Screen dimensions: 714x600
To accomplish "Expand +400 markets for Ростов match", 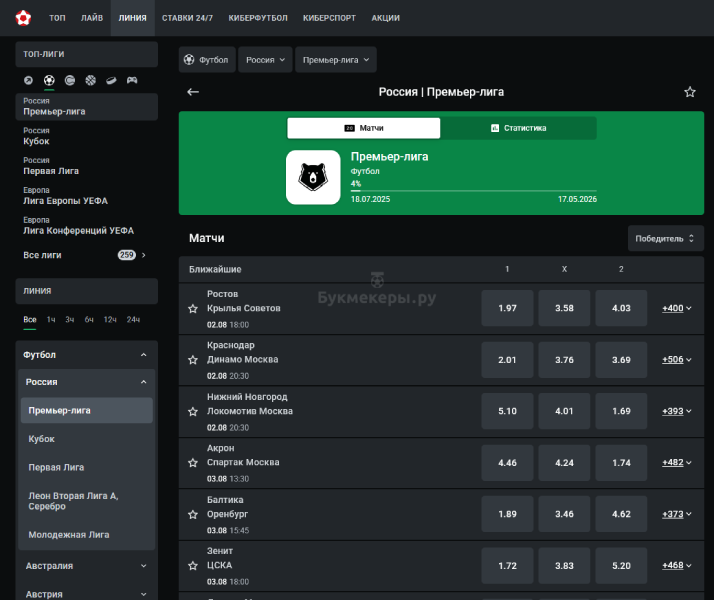I will point(677,308).
